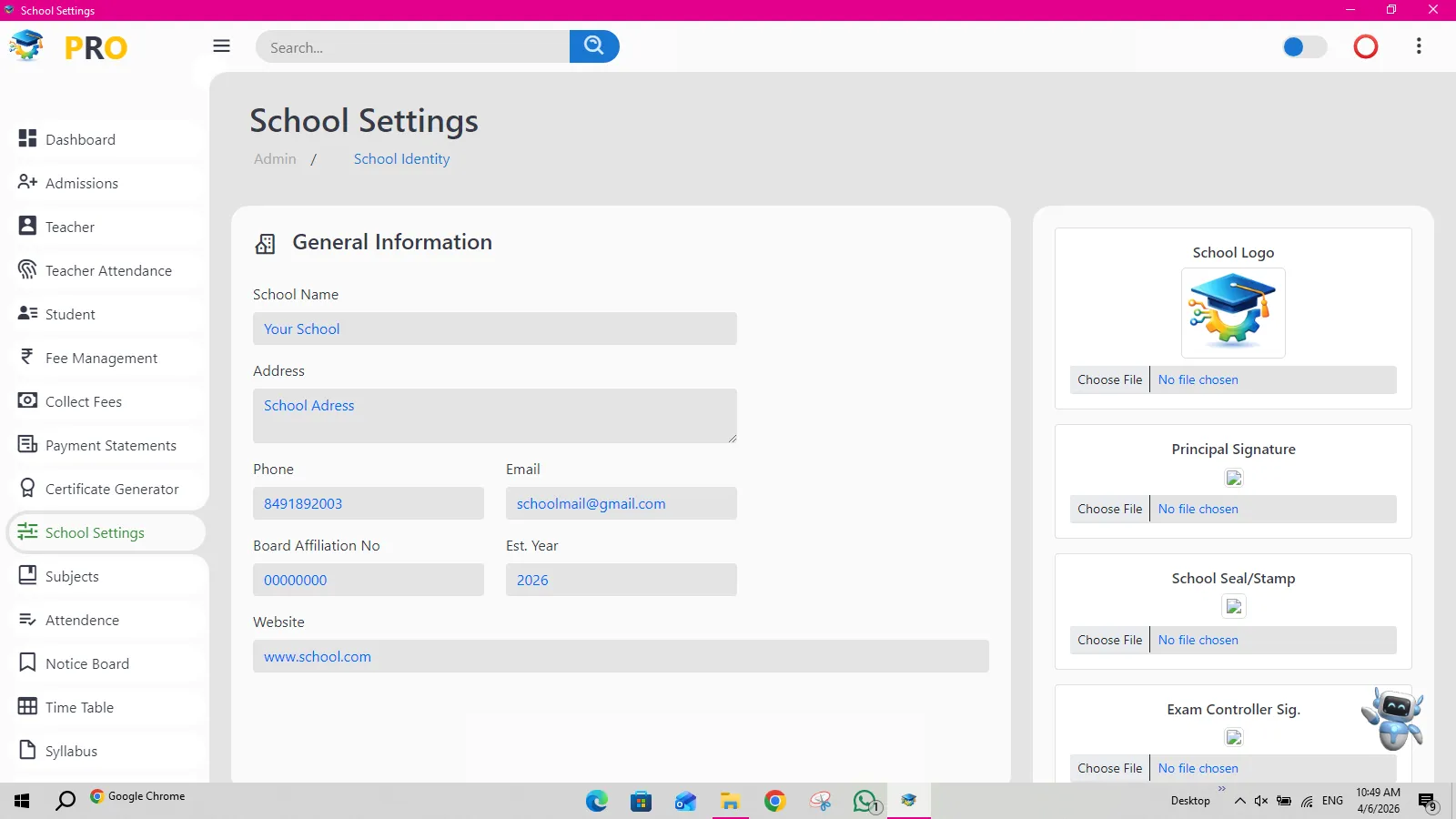Click the Syllabus file icon
This screenshot has height=819, width=1456.
click(x=27, y=750)
